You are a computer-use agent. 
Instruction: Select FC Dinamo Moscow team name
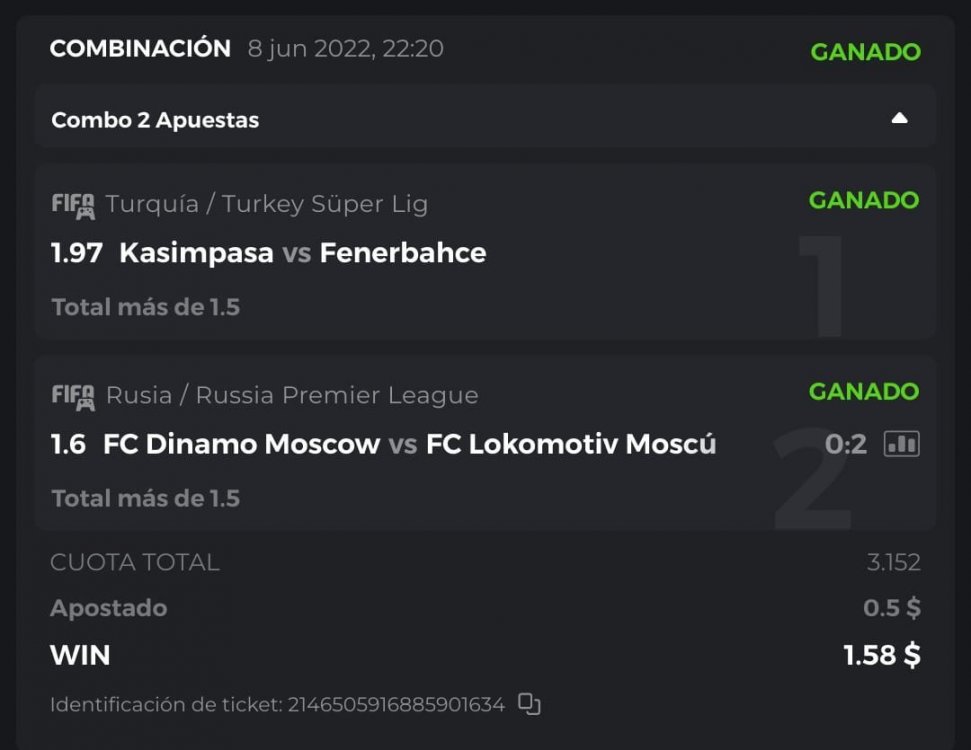[x=241, y=444]
